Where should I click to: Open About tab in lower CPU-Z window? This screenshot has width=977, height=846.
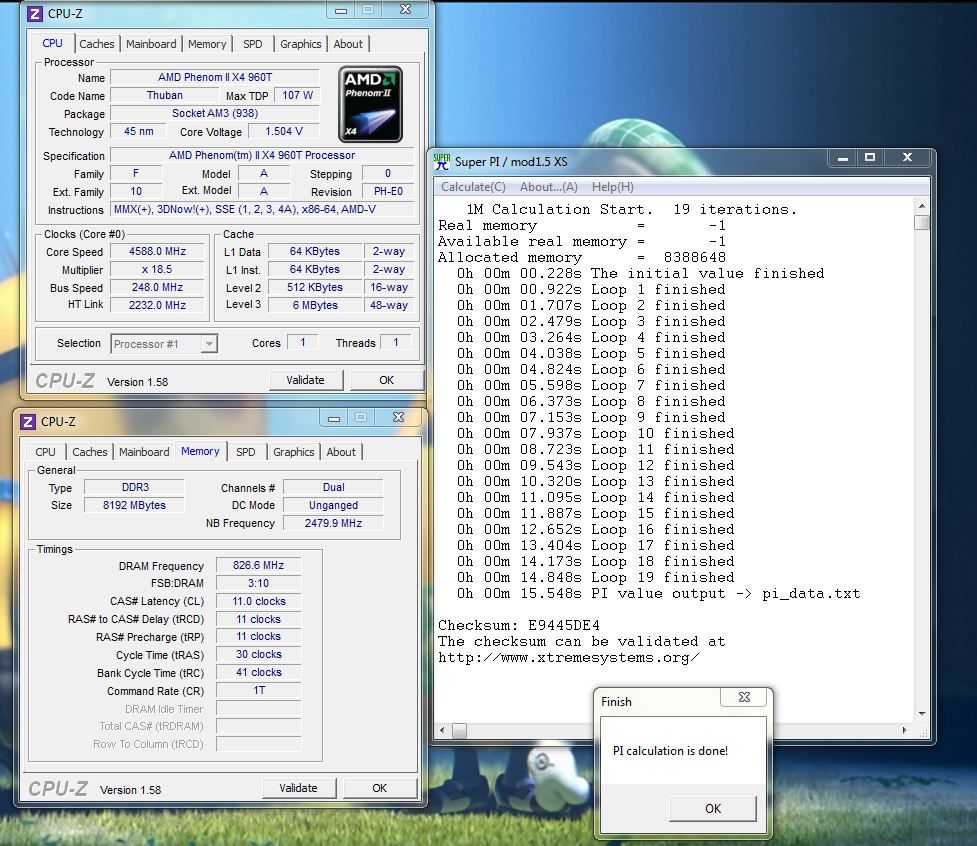(x=341, y=452)
